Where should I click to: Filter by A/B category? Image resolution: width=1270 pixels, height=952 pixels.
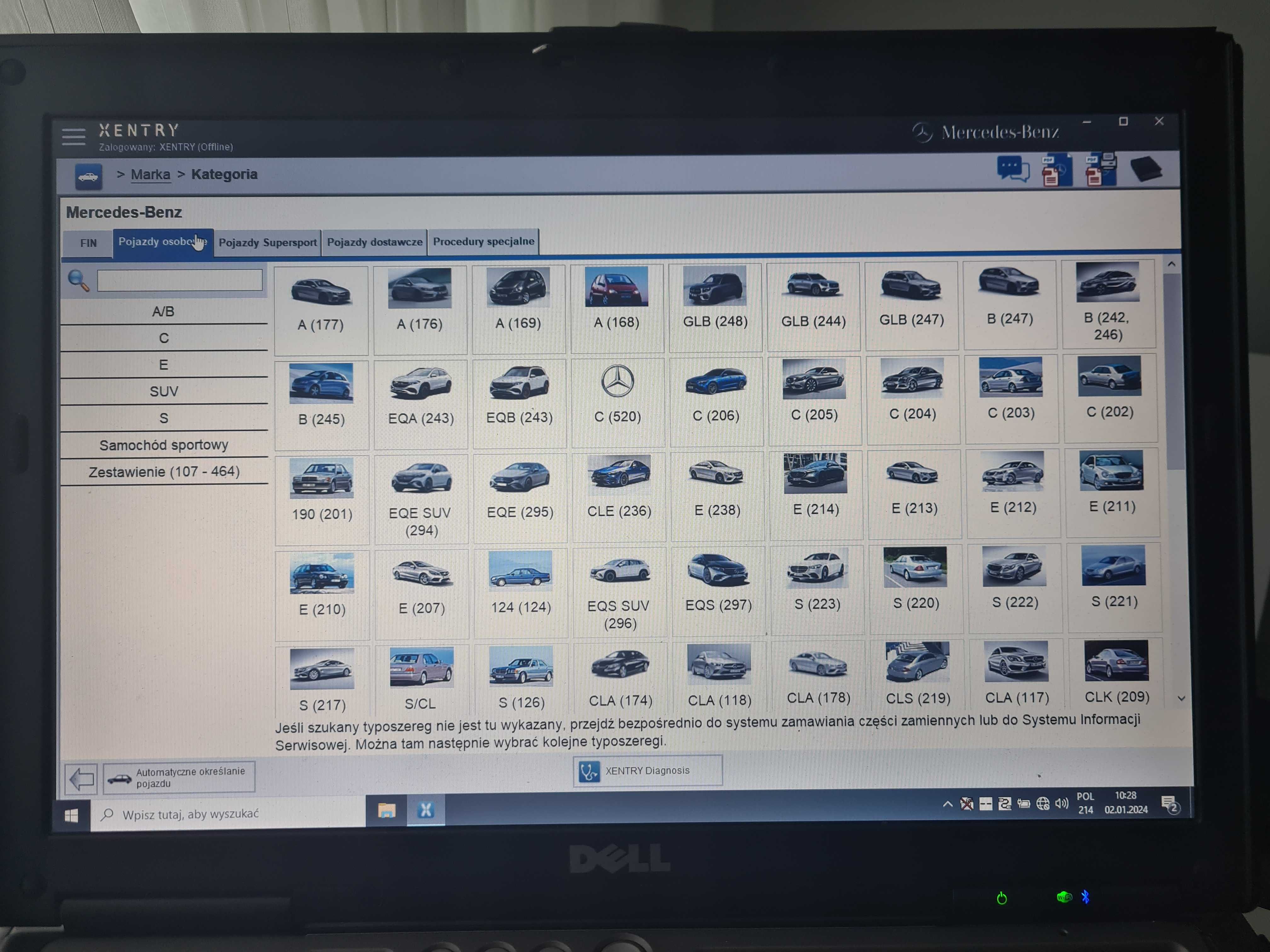click(x=163, y=312)
